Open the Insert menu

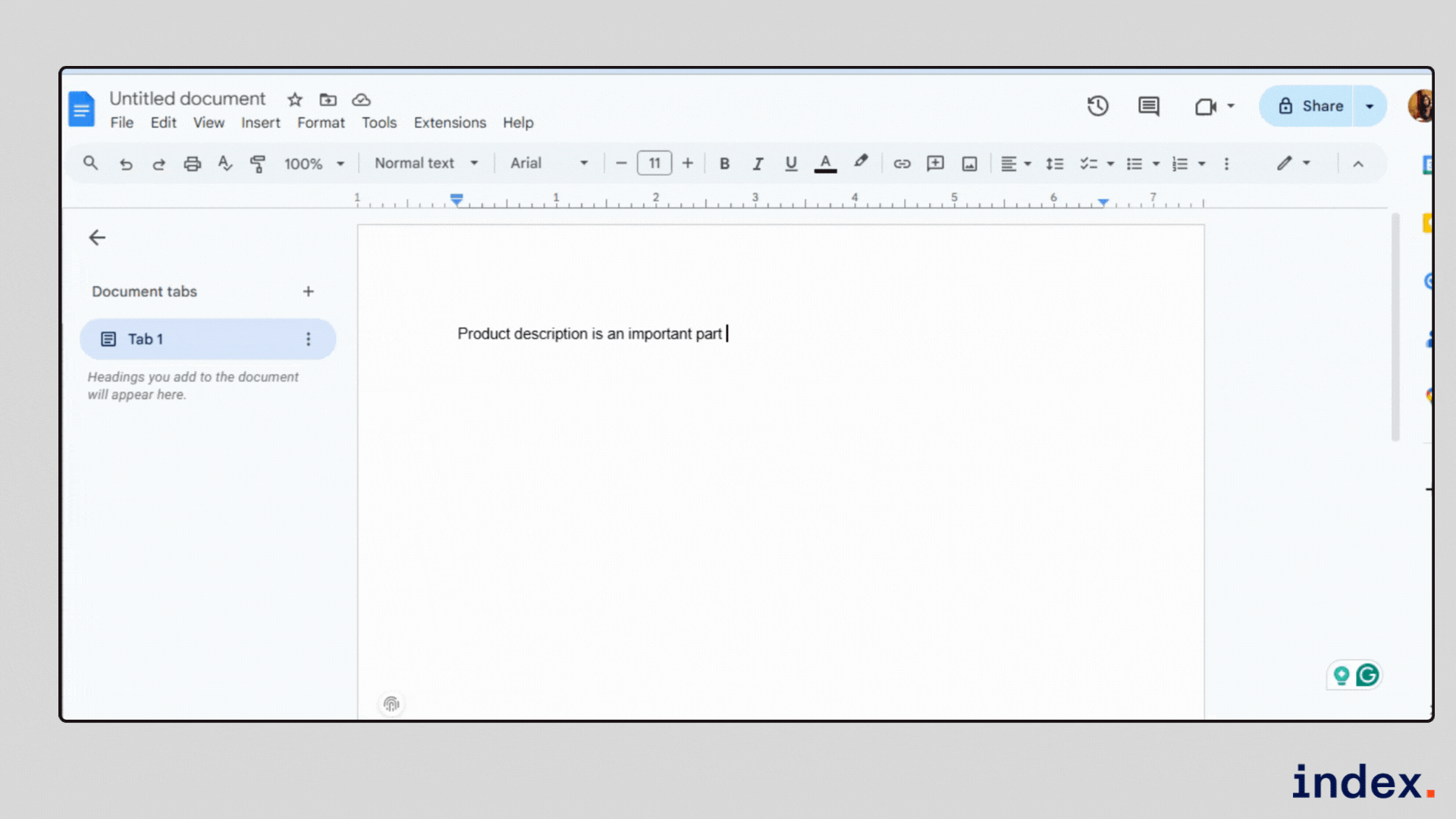[x=260, y=123]
